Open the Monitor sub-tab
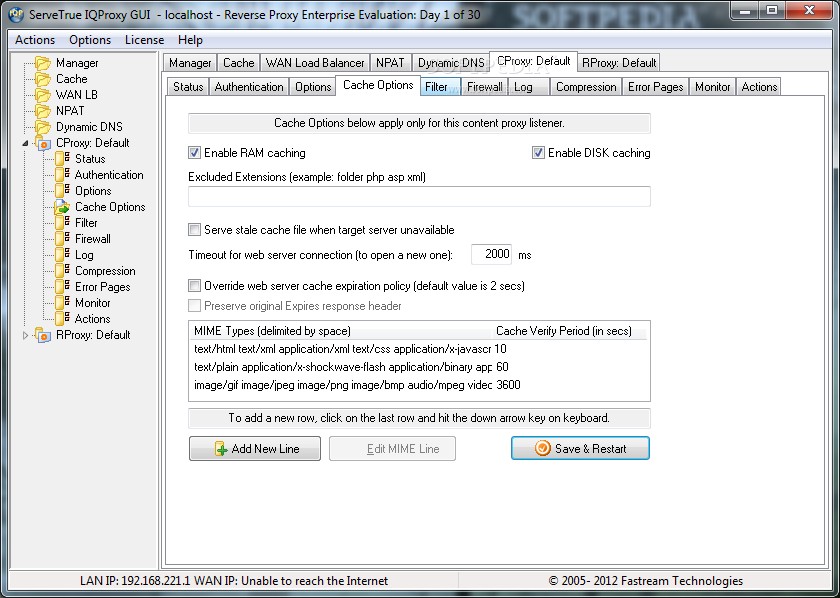Viewport: 840px width, 598px height. click(712, 87)
